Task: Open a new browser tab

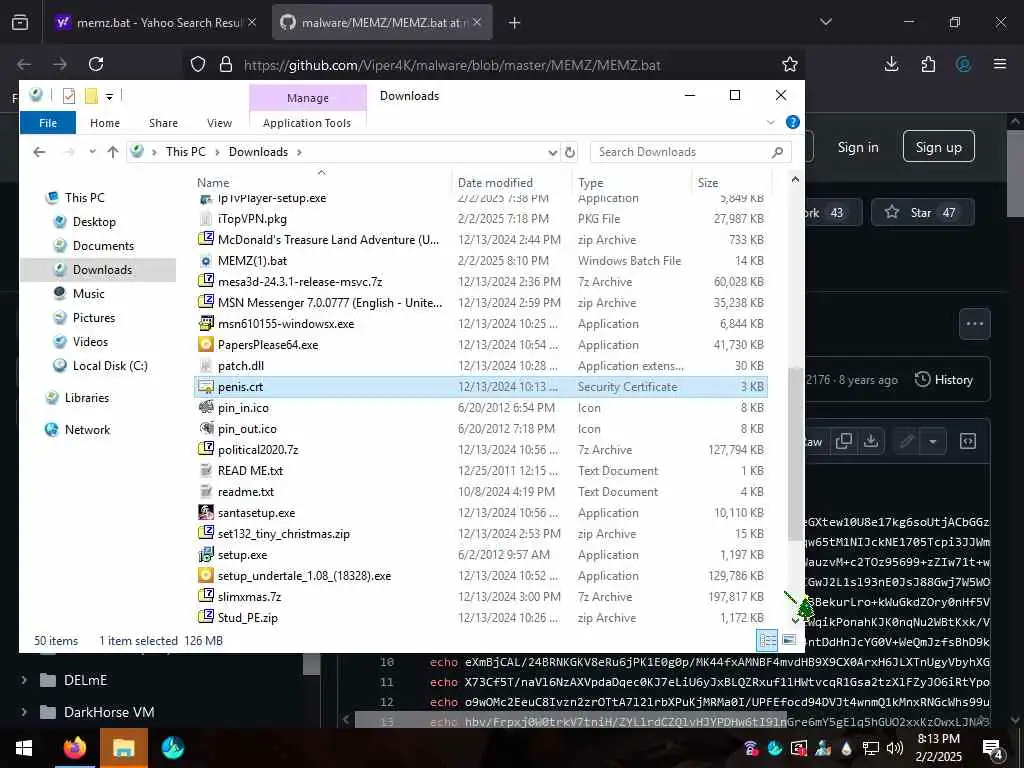Action: click(x=515, y=23)
